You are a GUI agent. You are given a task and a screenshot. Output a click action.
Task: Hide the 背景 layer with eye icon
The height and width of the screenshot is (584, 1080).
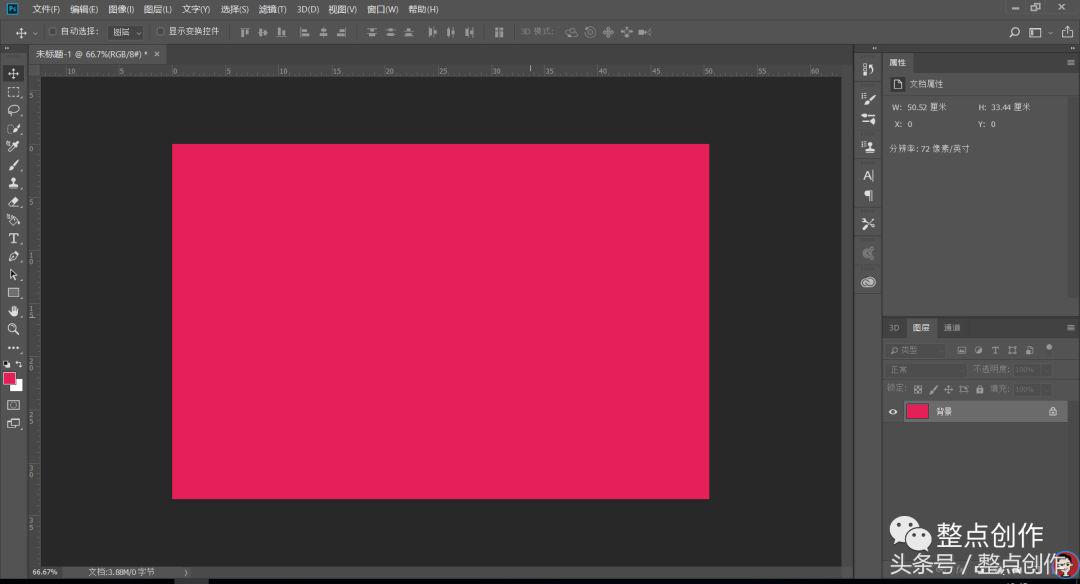(x=893, y=412)
